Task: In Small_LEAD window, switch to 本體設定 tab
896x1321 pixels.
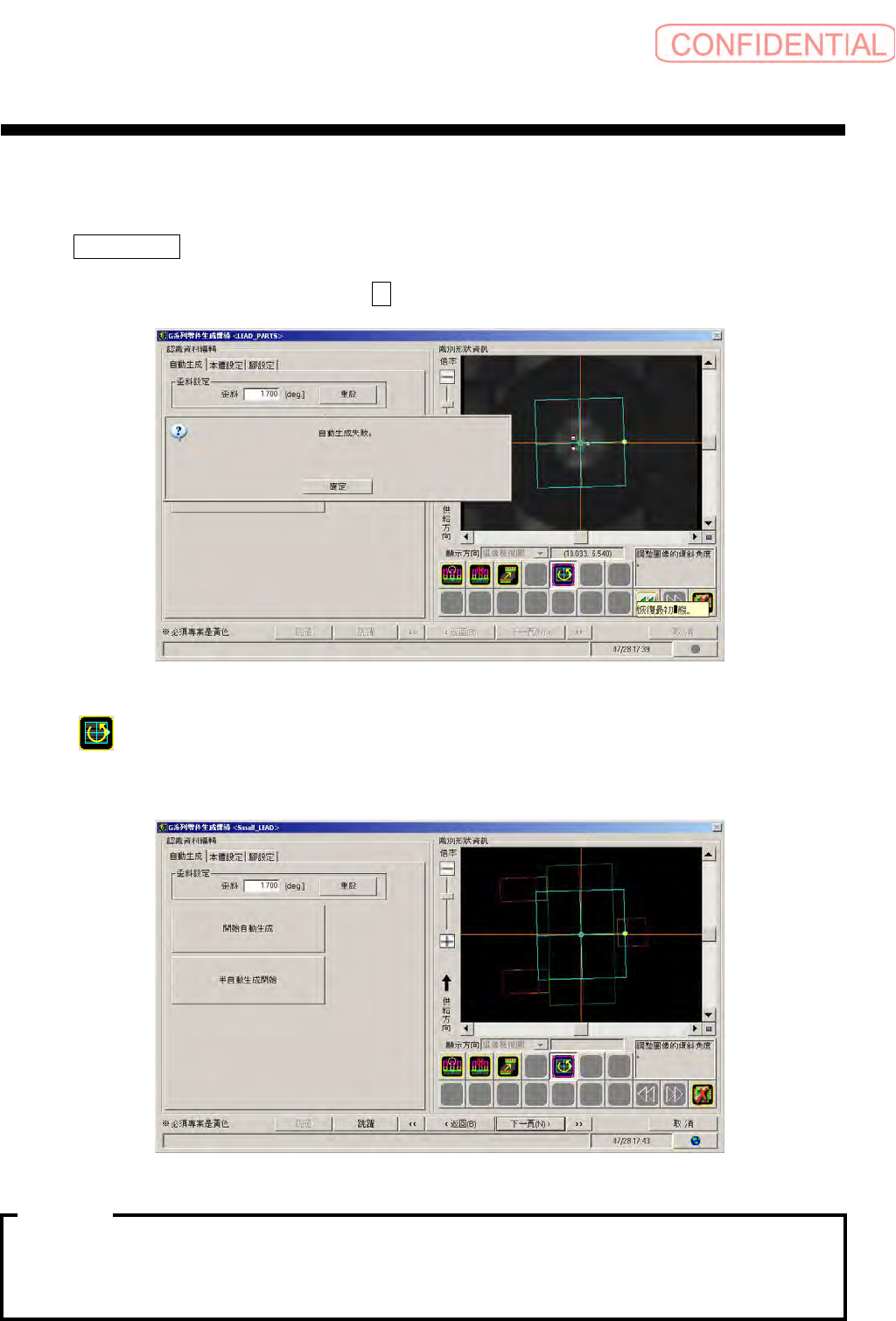Action: pyautogui.click(x=226, y=856)
